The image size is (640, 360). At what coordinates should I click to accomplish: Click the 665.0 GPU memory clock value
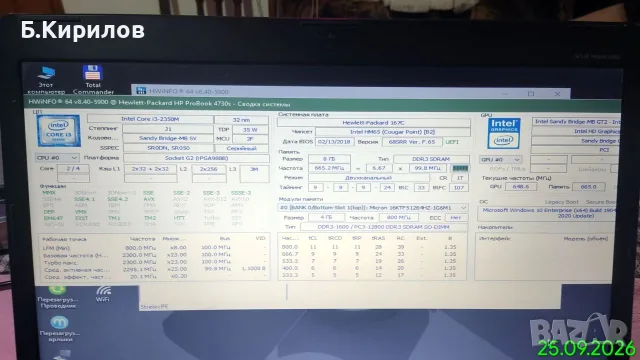tap(589, 187)
